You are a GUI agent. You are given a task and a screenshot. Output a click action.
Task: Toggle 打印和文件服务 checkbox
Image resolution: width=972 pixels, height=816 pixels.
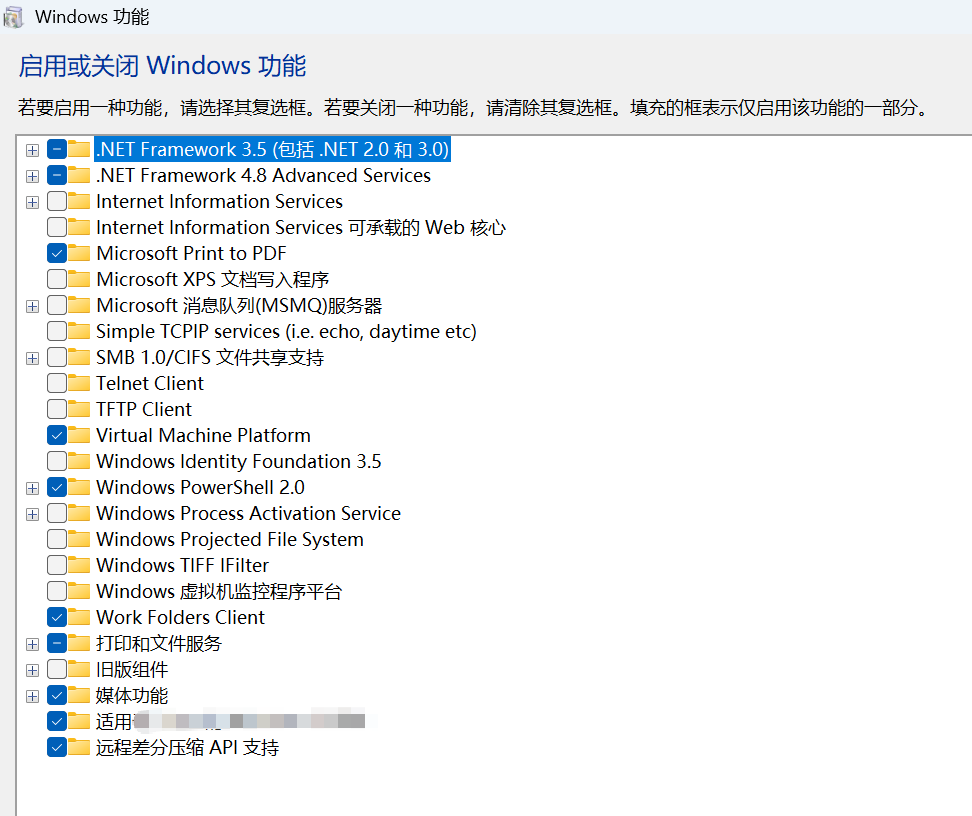point(57,644)
